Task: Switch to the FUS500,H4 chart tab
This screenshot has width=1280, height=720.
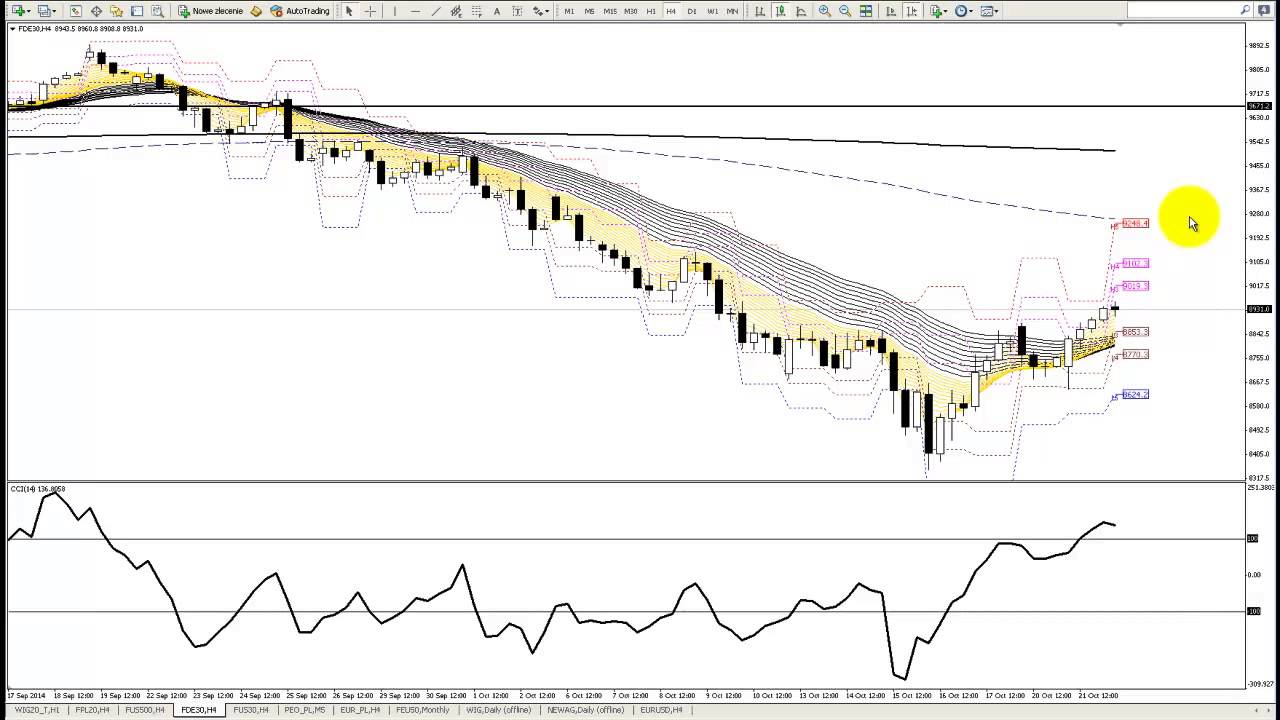Action: (x=145, y=710)
